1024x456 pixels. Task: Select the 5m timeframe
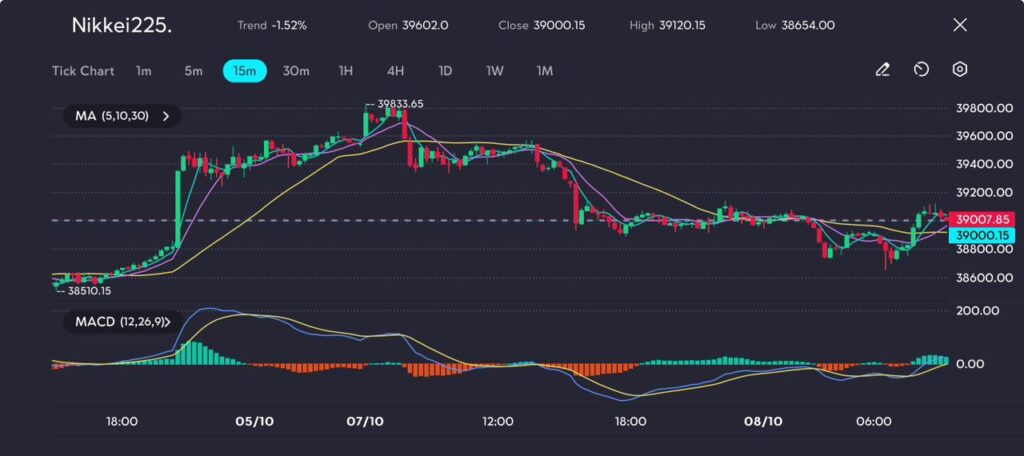(x=193, y=71)
